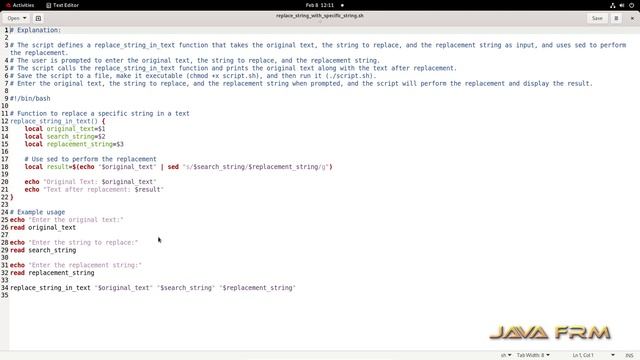Screen dimensions: 640x360
Task: Open the sh language highlighting dropdown
Action: [x=506, y=355]
